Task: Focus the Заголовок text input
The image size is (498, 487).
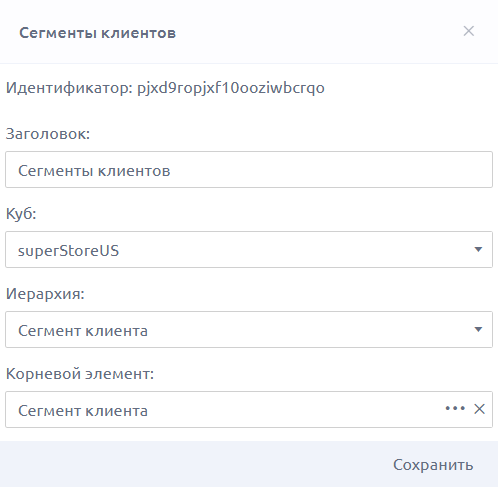Action: point(249,169)
